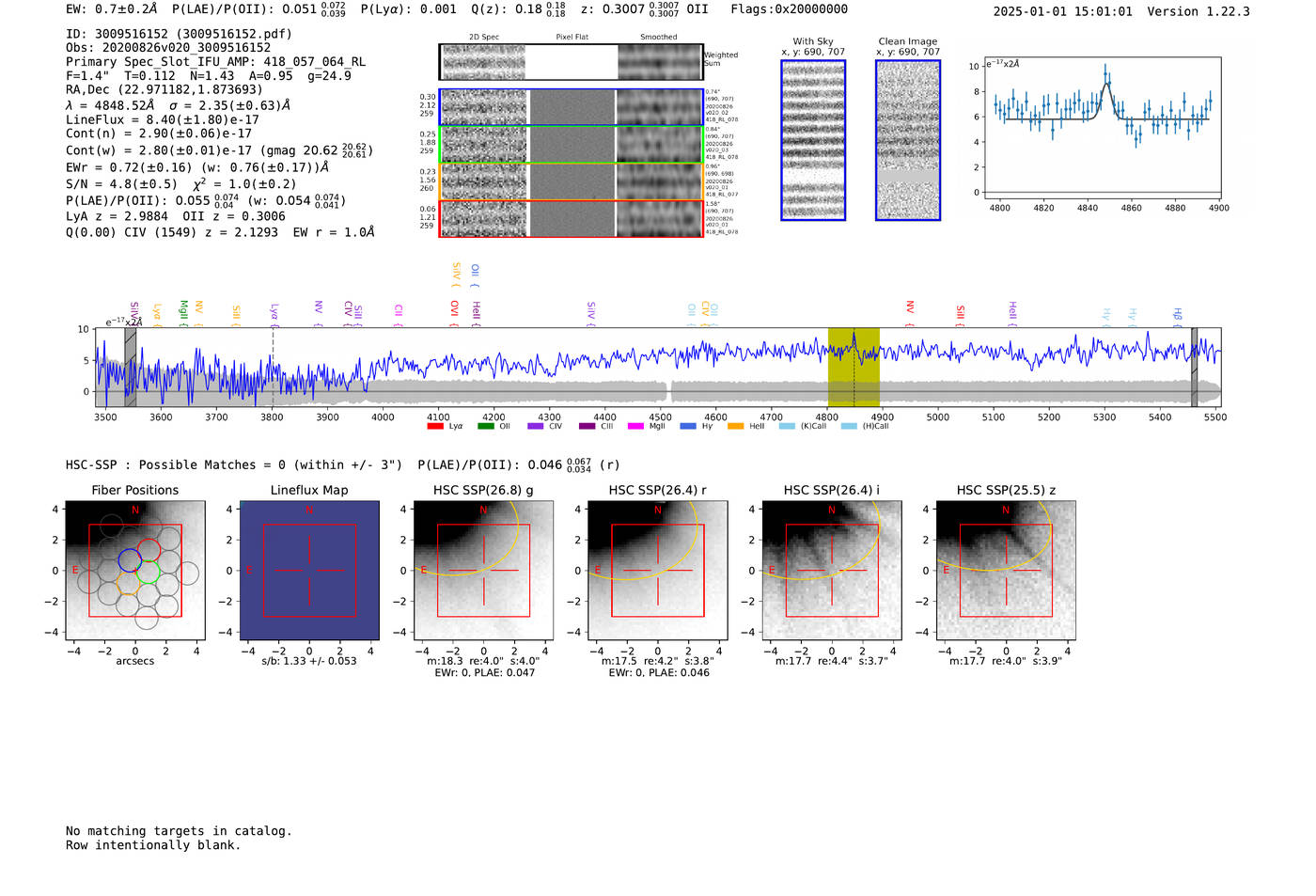Image resolution: width=1316 pixels, height=896 pixels.
Task: Select the Weighted Sum 2D spectrum strip
Action: (571, 62)
